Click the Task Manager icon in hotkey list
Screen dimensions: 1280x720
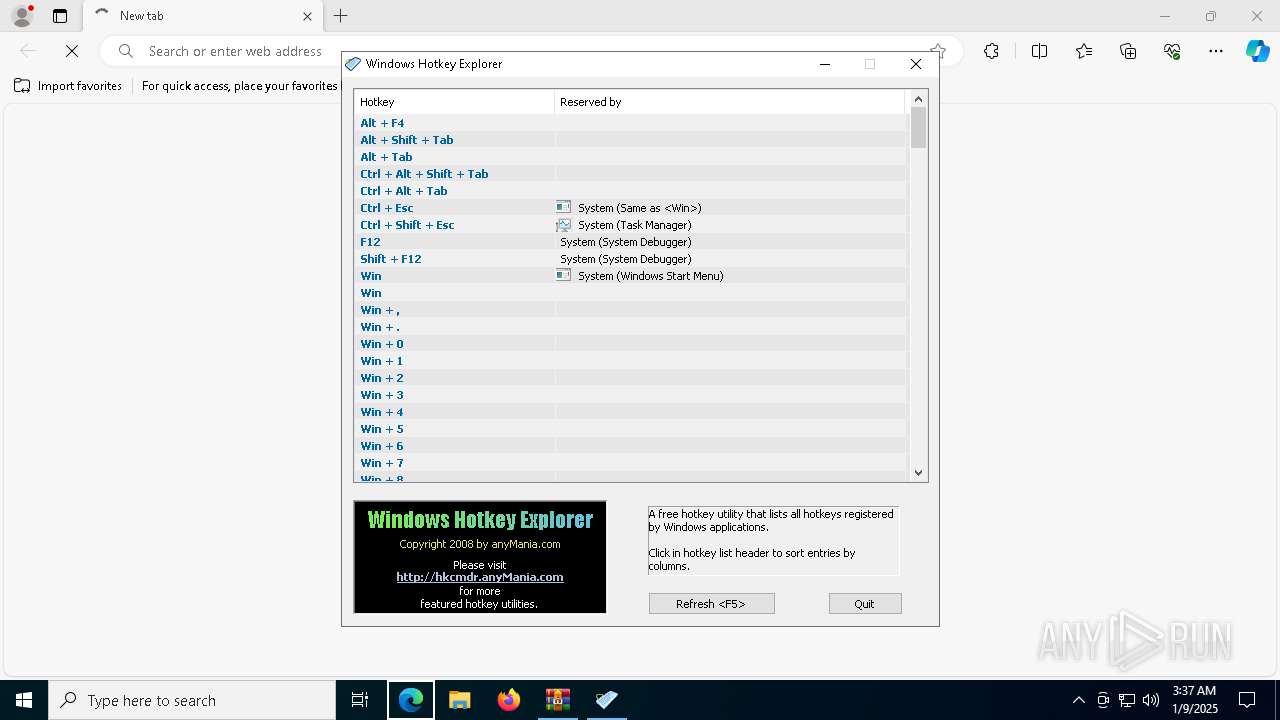click(x=564, y=225)
